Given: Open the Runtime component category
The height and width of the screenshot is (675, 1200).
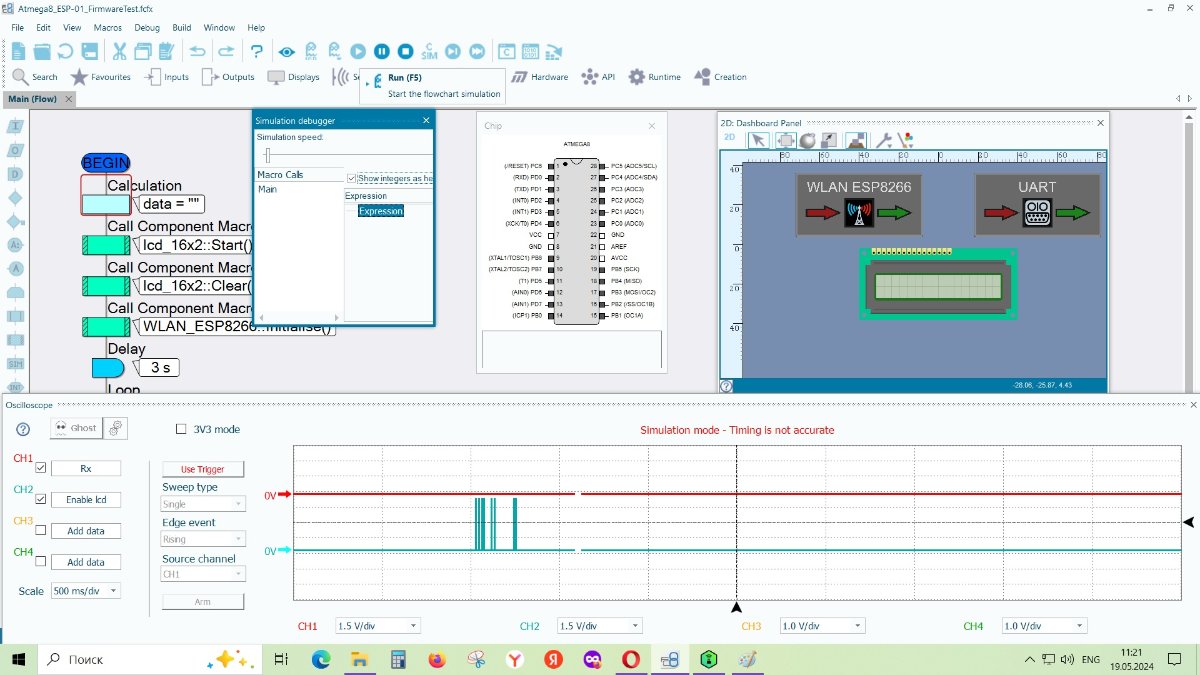Looking at the screenshot, I should tap(654, 77).
